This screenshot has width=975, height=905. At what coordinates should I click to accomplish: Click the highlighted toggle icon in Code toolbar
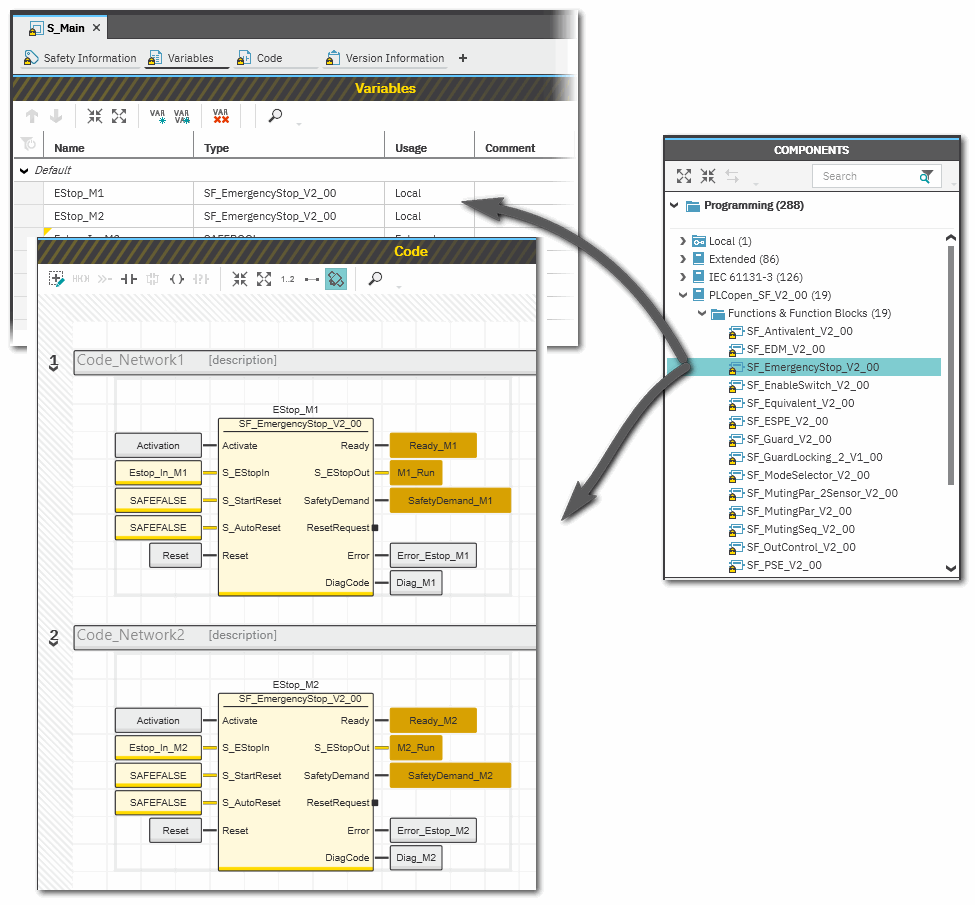[336, 279]
